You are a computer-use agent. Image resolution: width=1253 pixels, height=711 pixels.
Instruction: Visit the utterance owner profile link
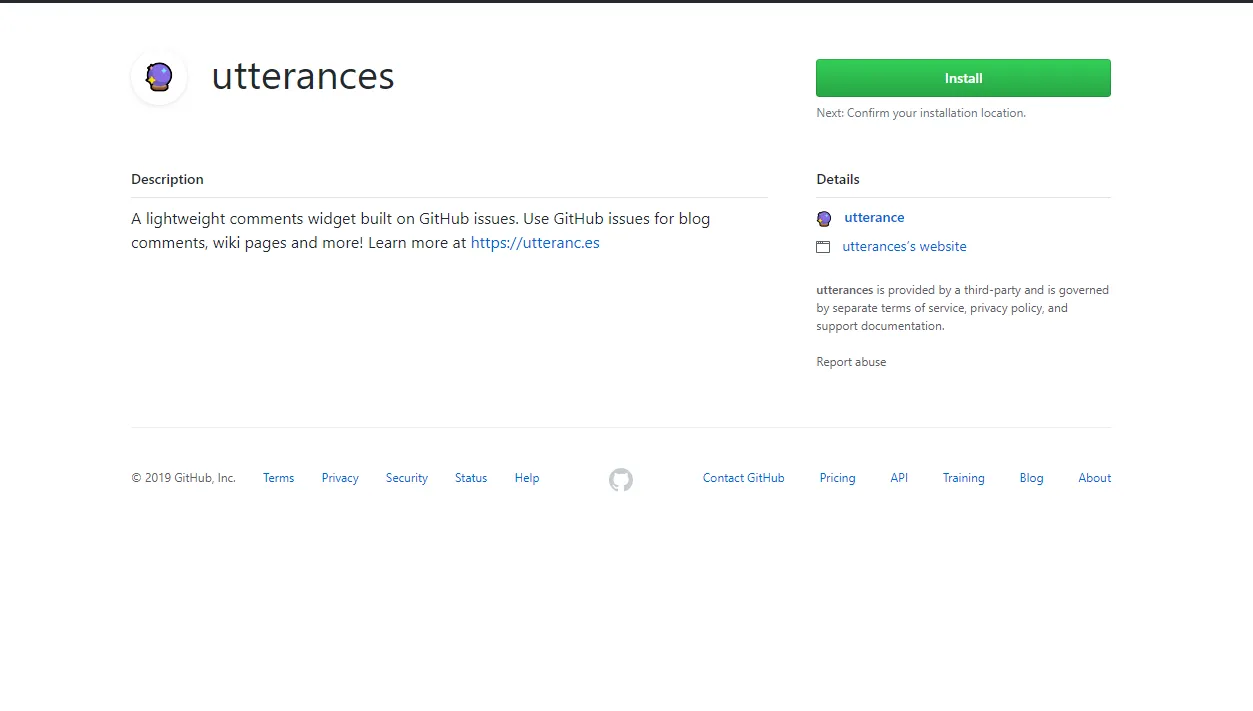point(874,217)
